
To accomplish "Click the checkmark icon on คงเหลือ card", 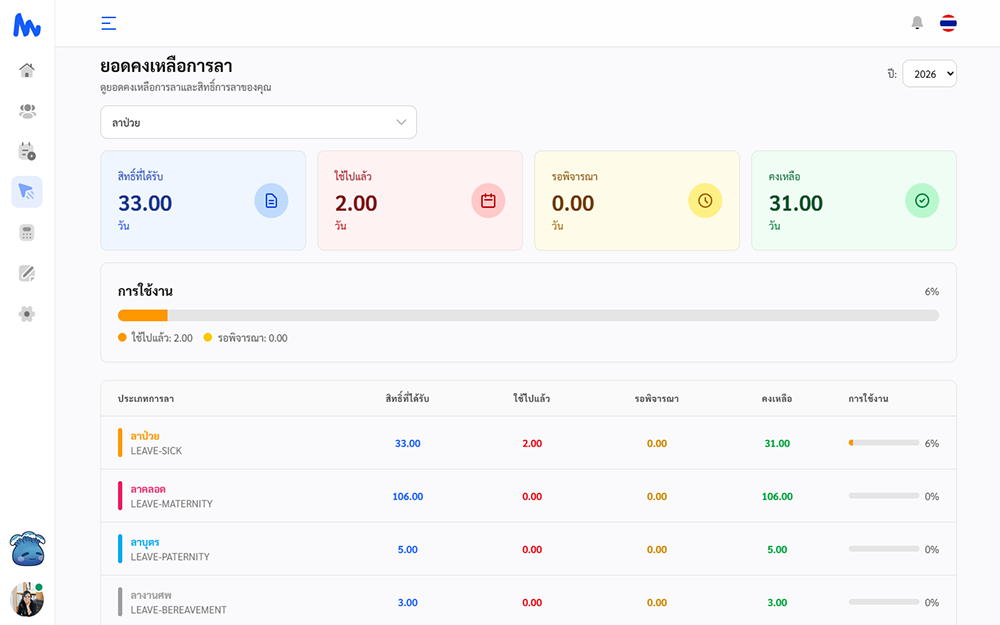I will coord(922,200).
